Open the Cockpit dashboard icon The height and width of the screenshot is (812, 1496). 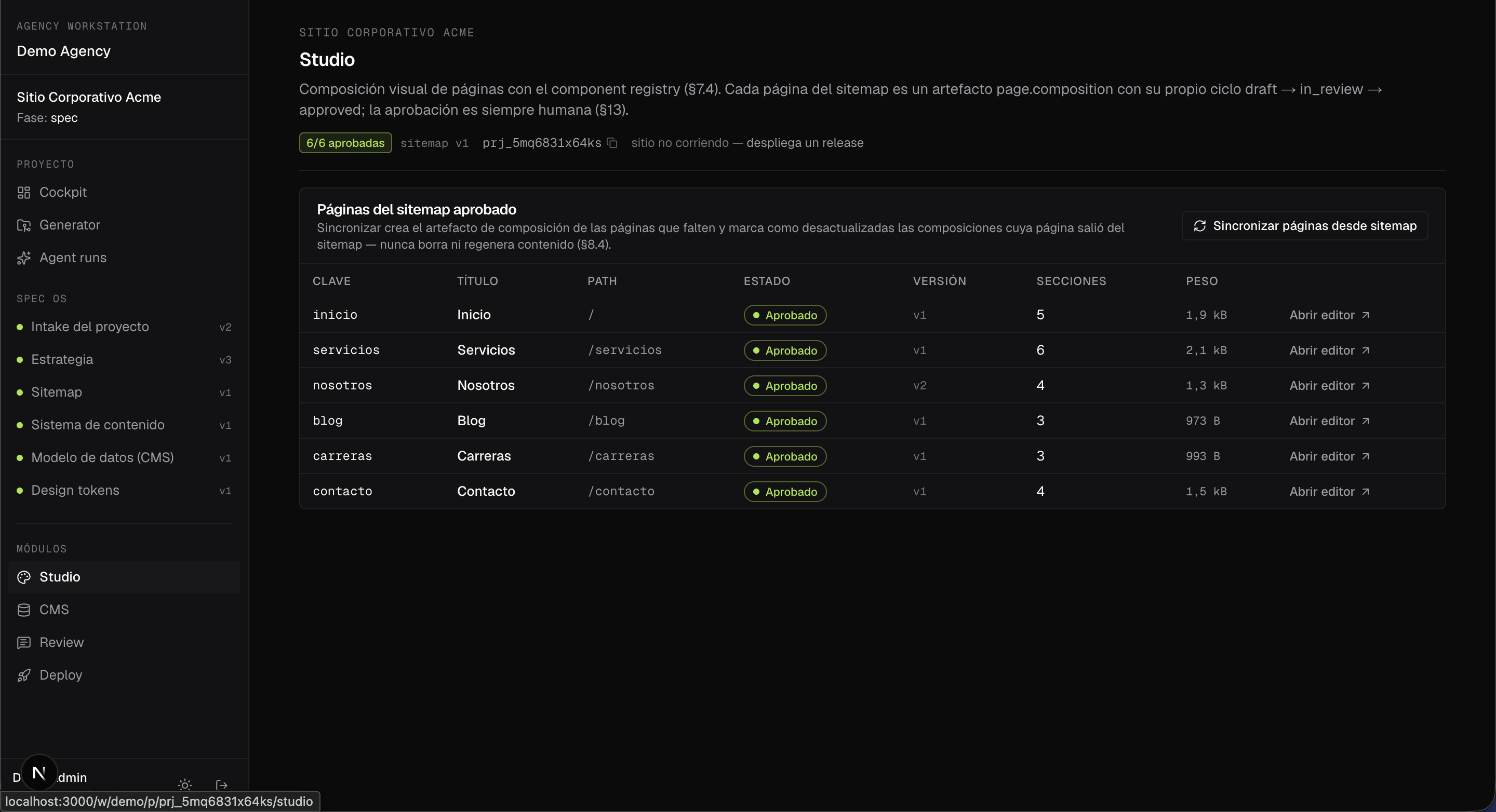24,193
